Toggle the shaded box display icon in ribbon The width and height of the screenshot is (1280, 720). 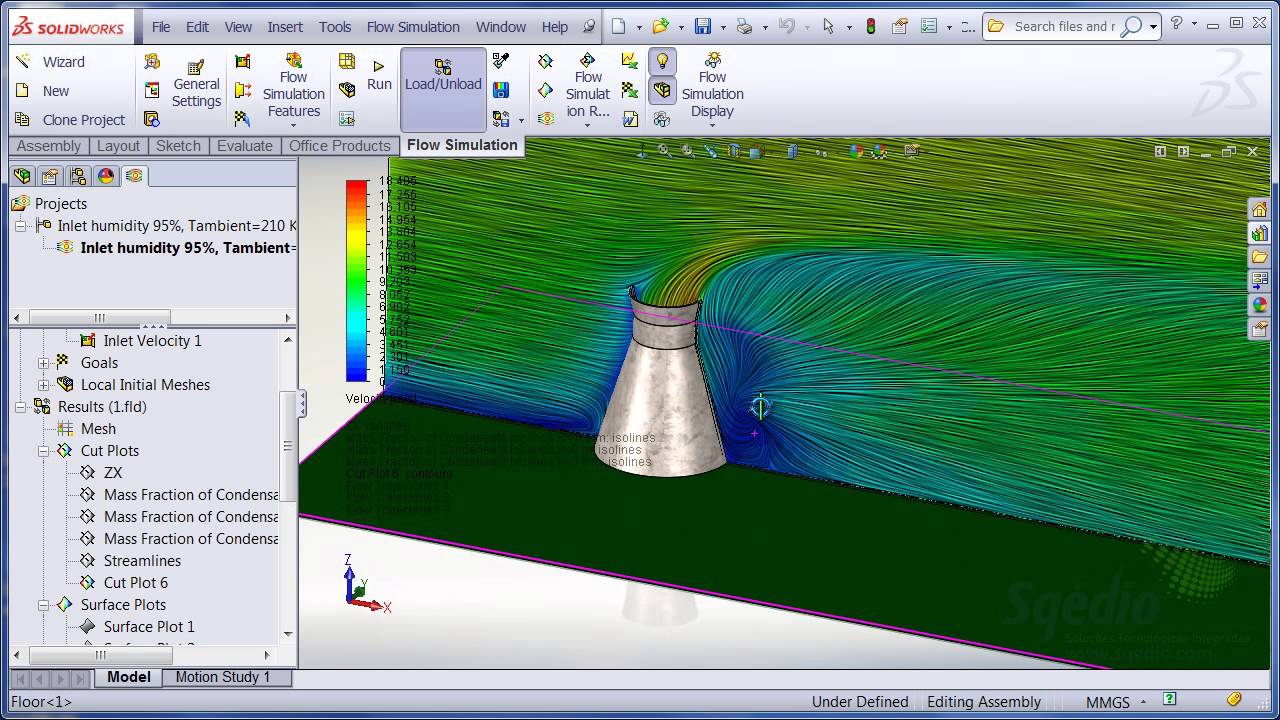tap(662, 91)
